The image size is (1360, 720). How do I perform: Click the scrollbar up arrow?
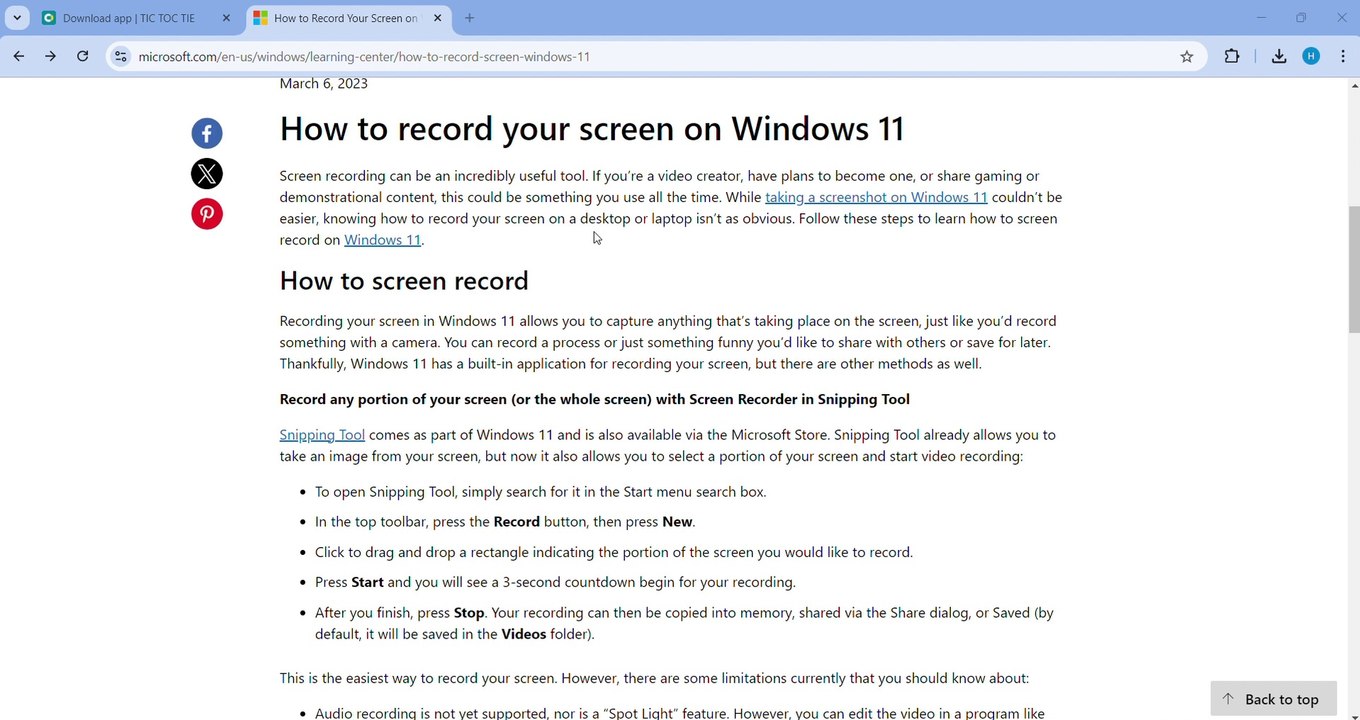[1354, 86]
